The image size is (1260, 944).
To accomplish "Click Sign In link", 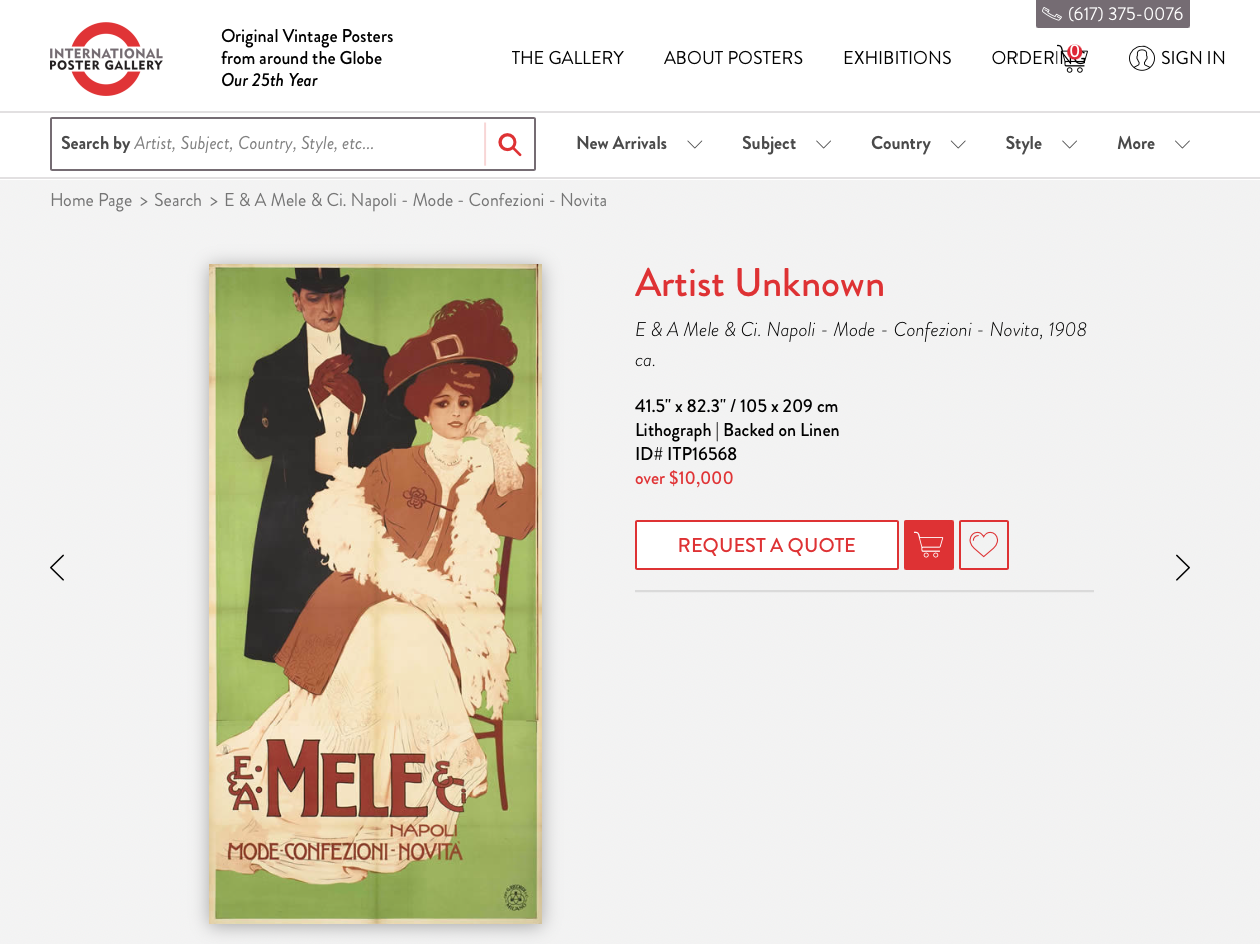I will pos(1193,58).
